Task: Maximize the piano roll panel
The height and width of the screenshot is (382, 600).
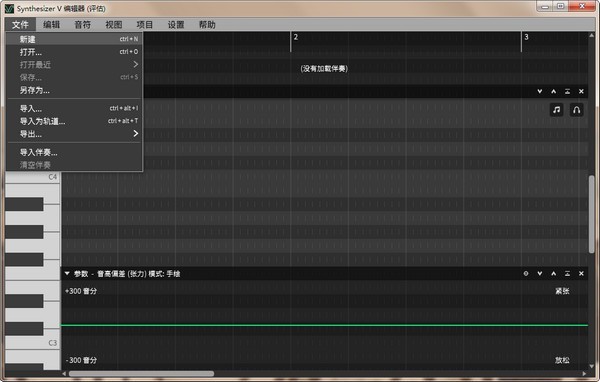Action: (x=567, y=91)
